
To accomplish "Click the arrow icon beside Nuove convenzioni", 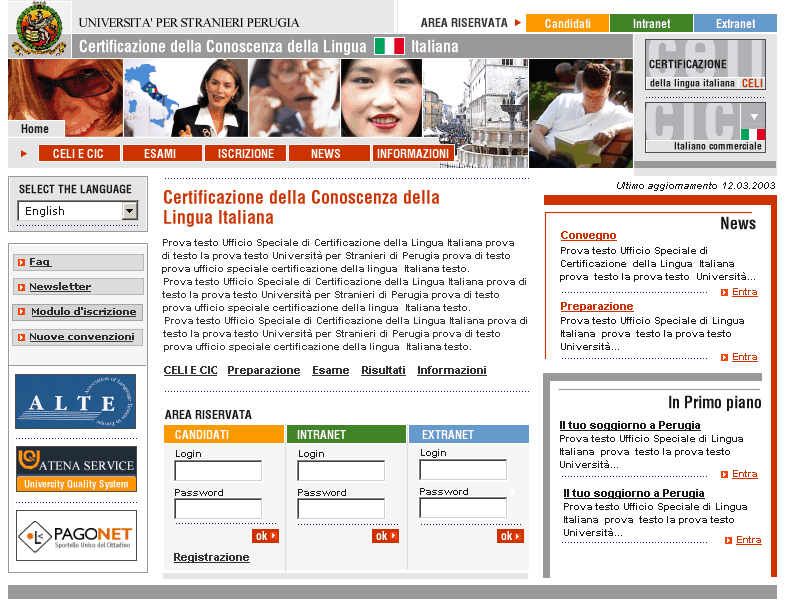I will click(21, 338).
